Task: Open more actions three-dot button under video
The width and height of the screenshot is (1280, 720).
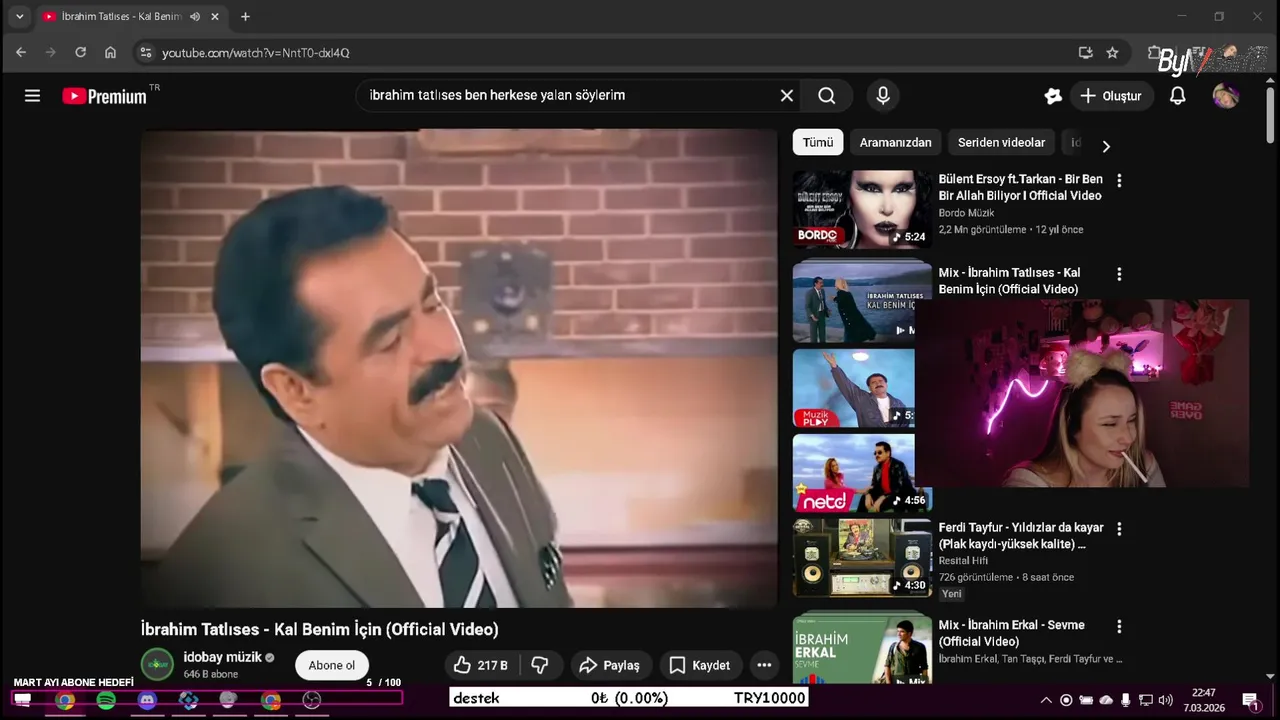Action: pos(764,665)
